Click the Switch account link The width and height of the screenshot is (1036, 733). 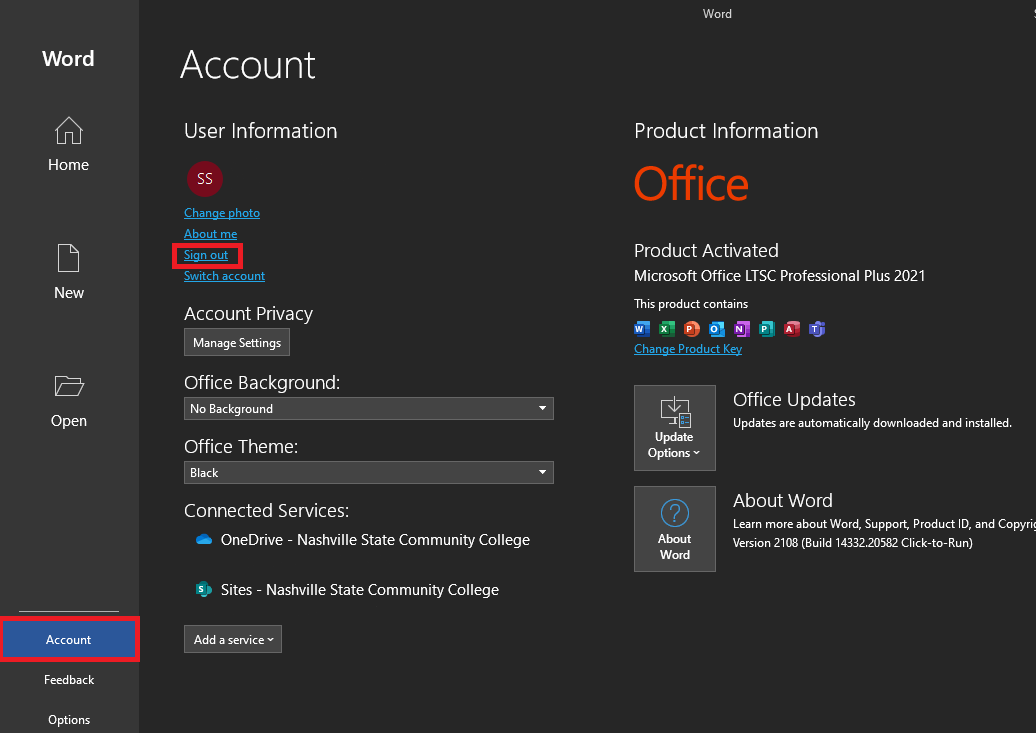[224, 276]
